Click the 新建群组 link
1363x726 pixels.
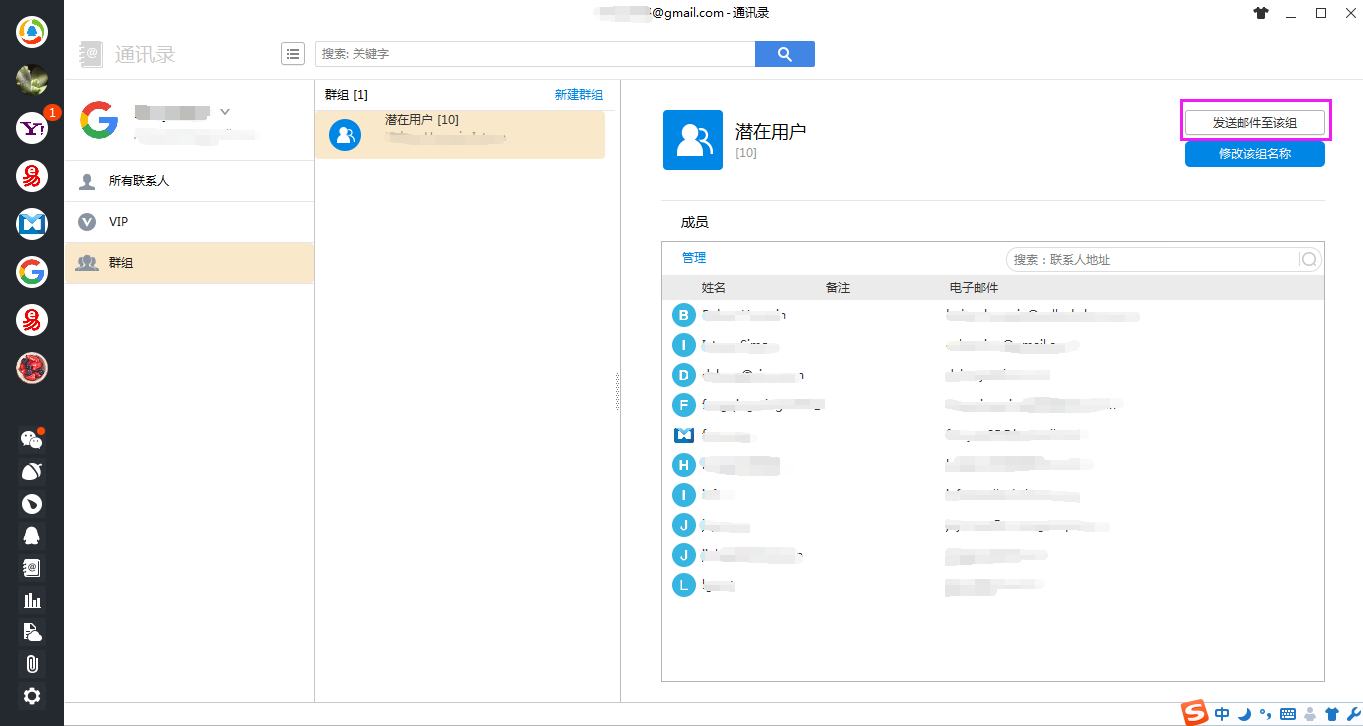point(579,94)
